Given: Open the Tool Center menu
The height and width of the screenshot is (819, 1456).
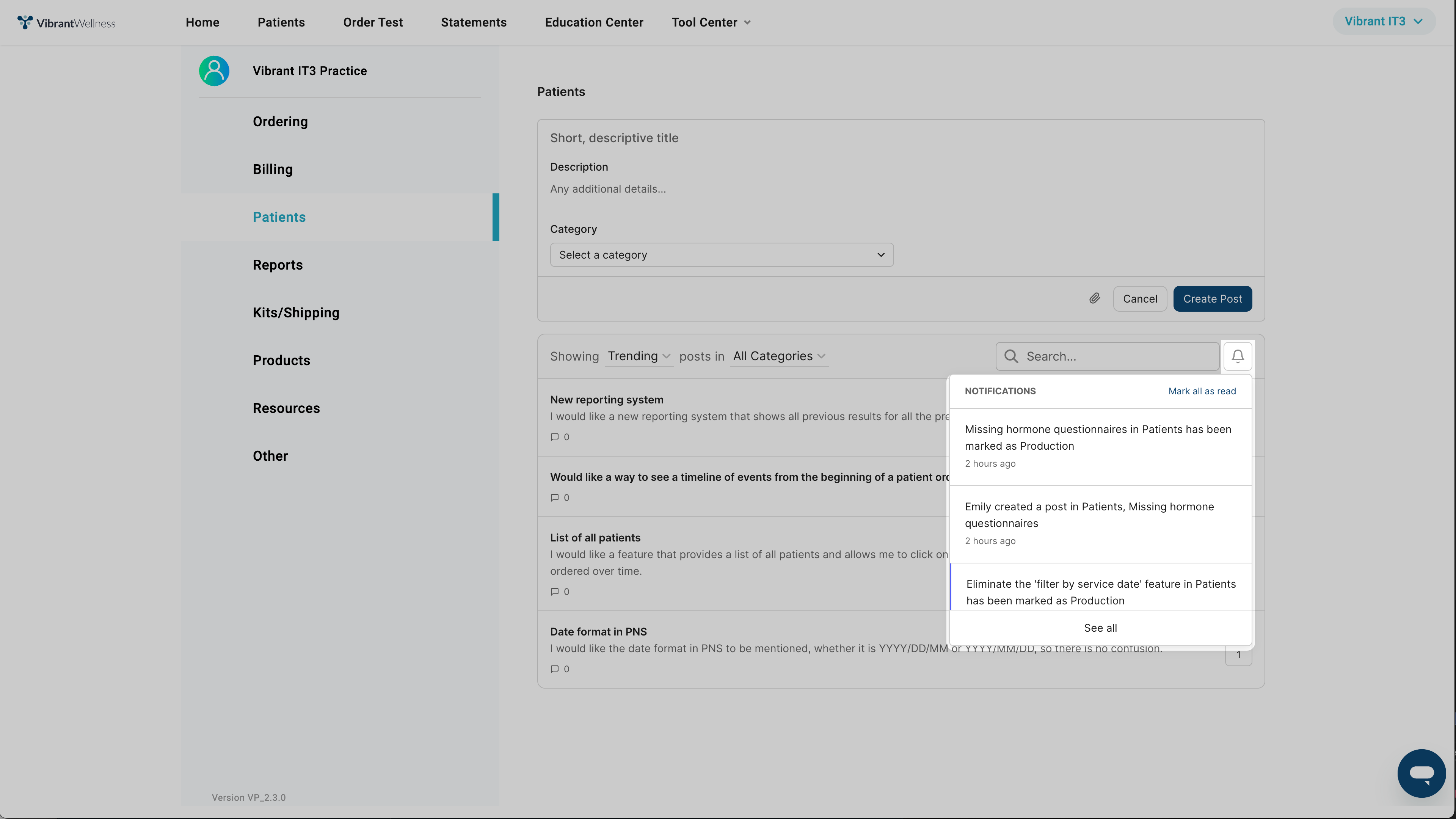Looking at the screenshot, I should pos(711,23).
